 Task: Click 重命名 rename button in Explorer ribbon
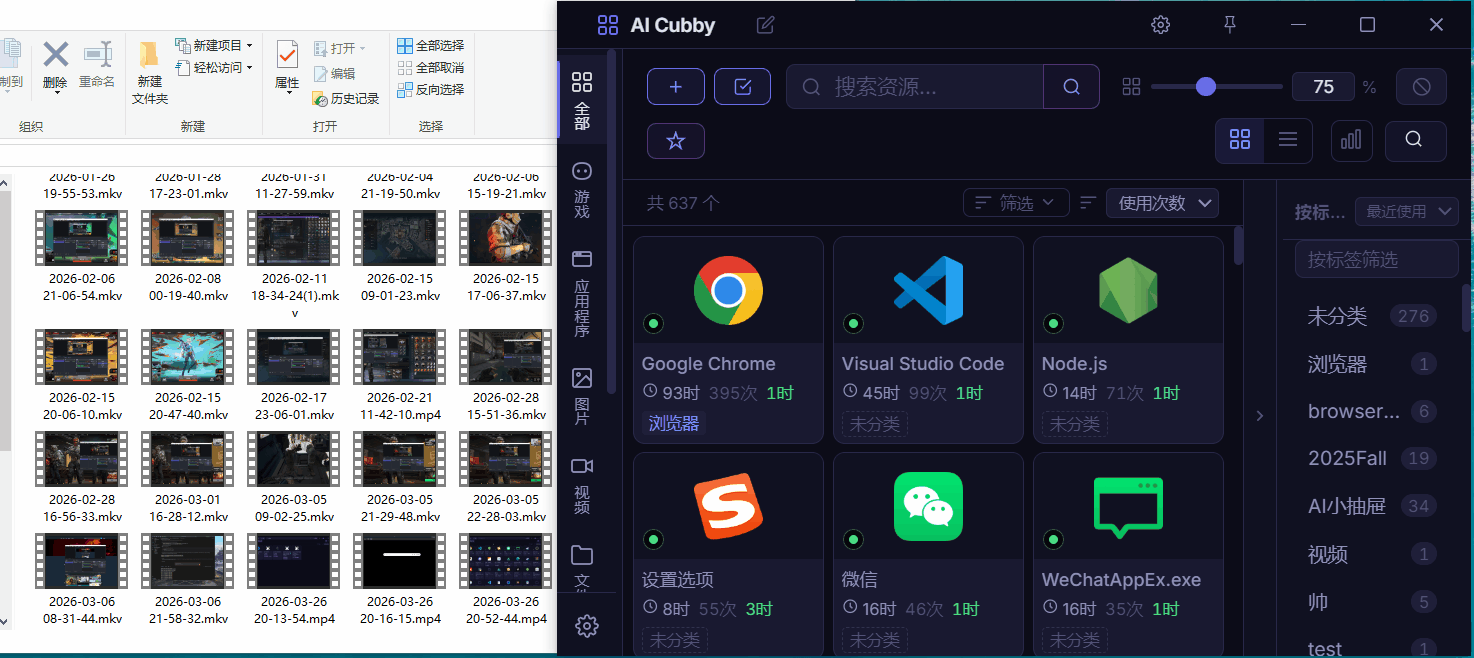(x=97, y=65)
